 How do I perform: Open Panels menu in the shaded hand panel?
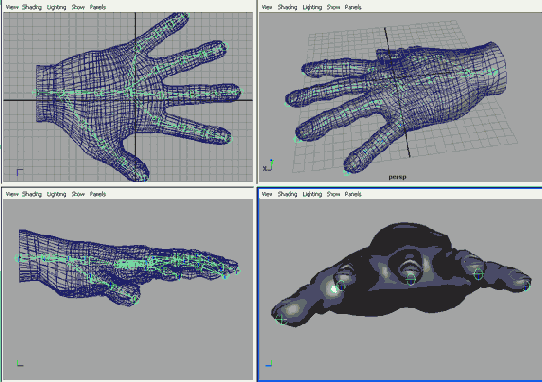(x=353, y=194)
